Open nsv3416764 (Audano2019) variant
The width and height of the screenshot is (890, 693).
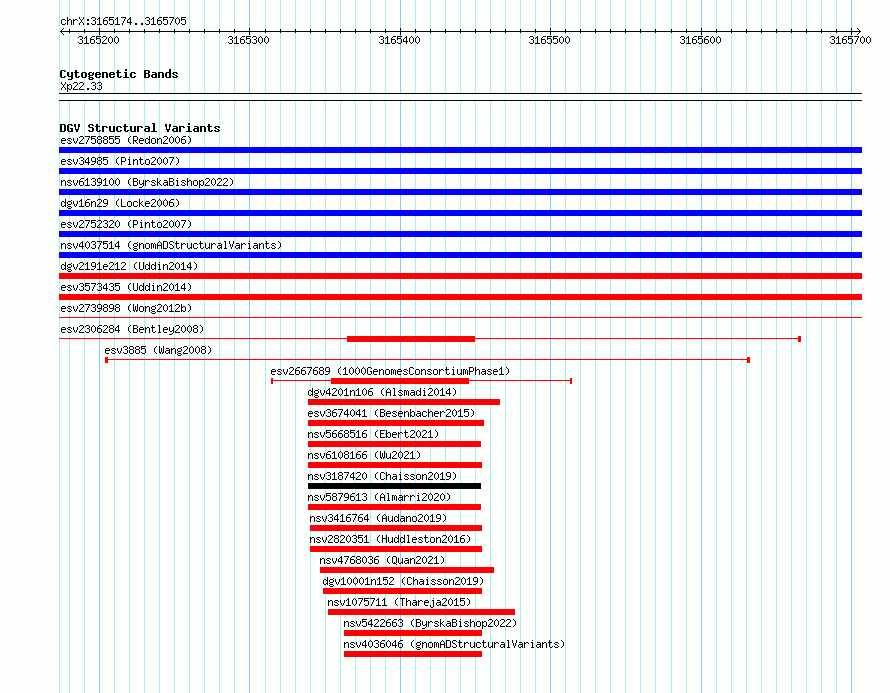pyautogui.click(x=378, y=518)
